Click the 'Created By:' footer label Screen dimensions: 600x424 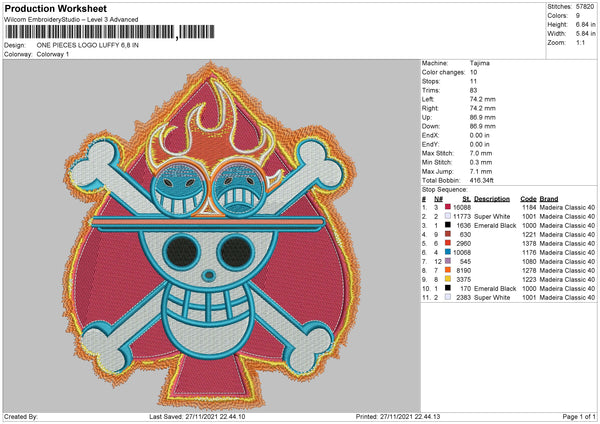click(x=21, y=417)
